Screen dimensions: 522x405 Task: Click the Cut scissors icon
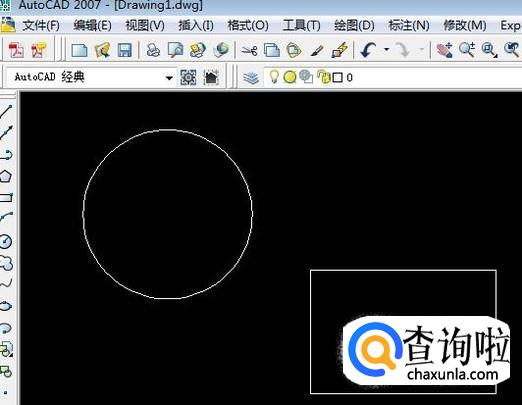coord(249,51)
